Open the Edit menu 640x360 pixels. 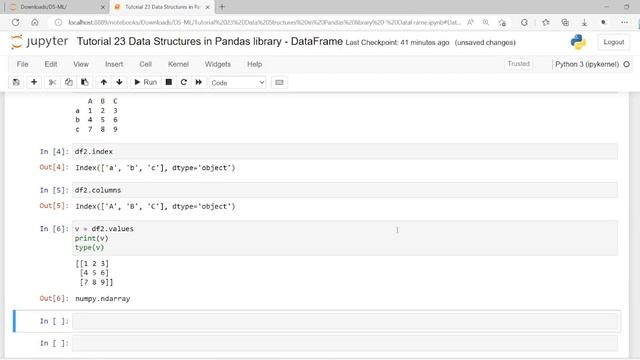[51, 64]
